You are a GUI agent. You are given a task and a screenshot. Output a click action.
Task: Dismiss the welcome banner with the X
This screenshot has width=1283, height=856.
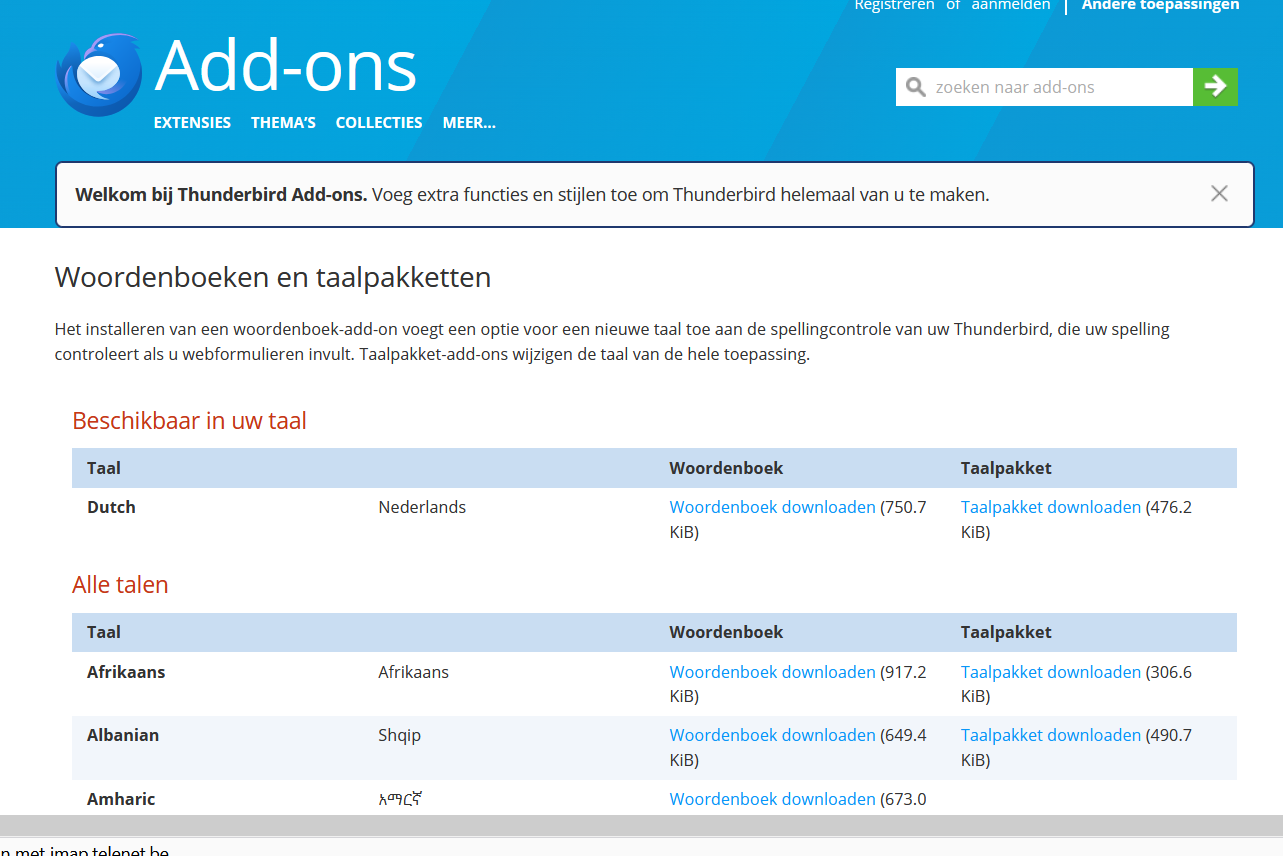pos(1219,193)
